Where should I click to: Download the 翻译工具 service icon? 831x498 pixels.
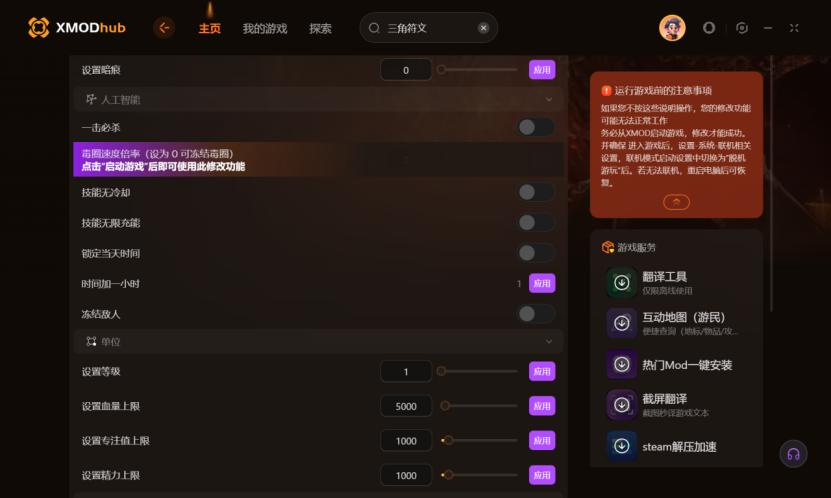(x=622, y=283)
